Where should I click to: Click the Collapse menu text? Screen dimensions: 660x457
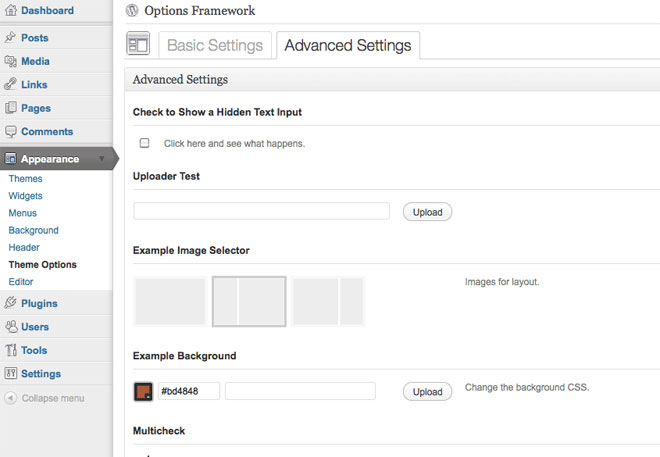(x=53, y=398)
